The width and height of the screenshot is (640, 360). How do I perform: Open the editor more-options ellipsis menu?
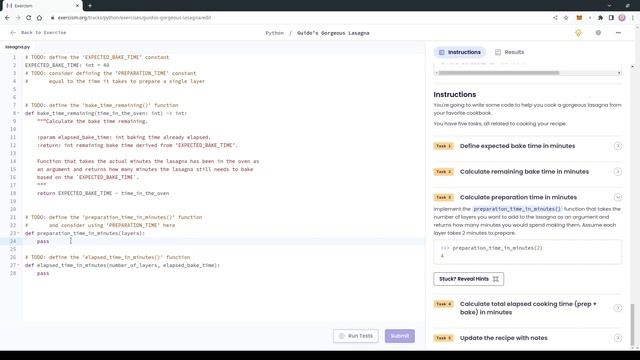pyautogui.click(x=618, y=33)
